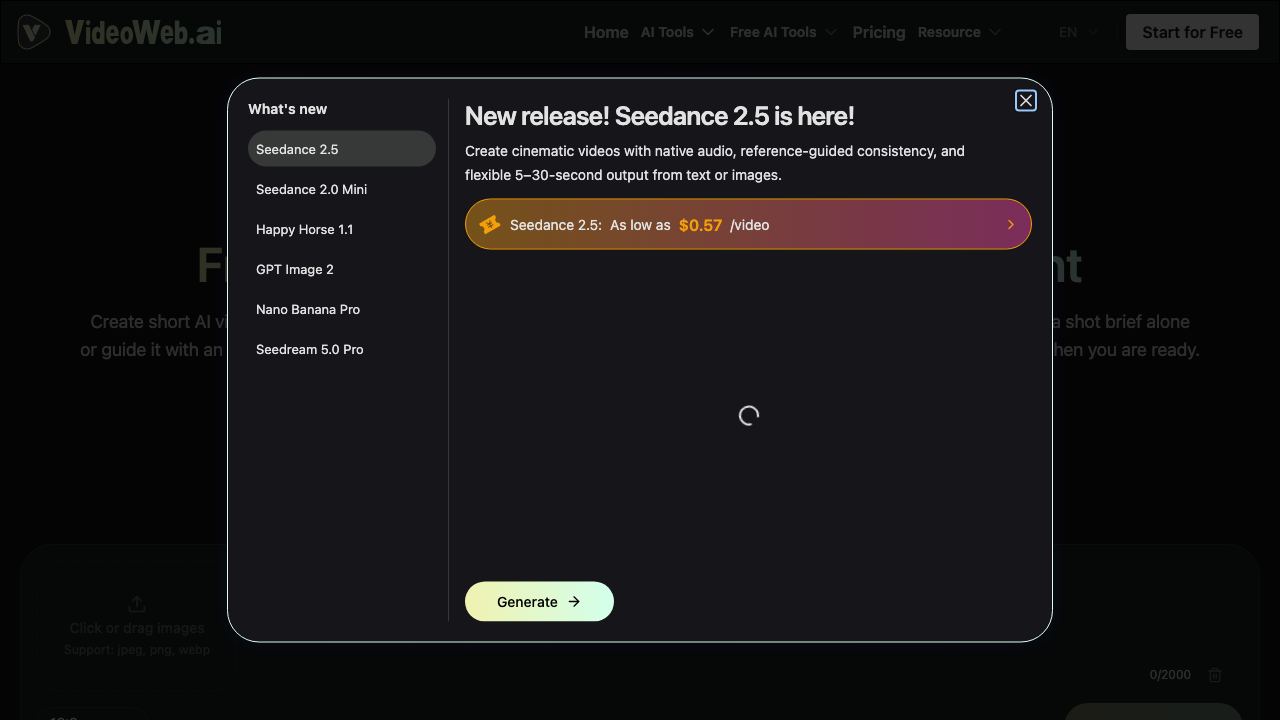Viewport: 1280px width, 720px height.
Task: Click the "What's new" heading
Action: click(x=287, y=109)
